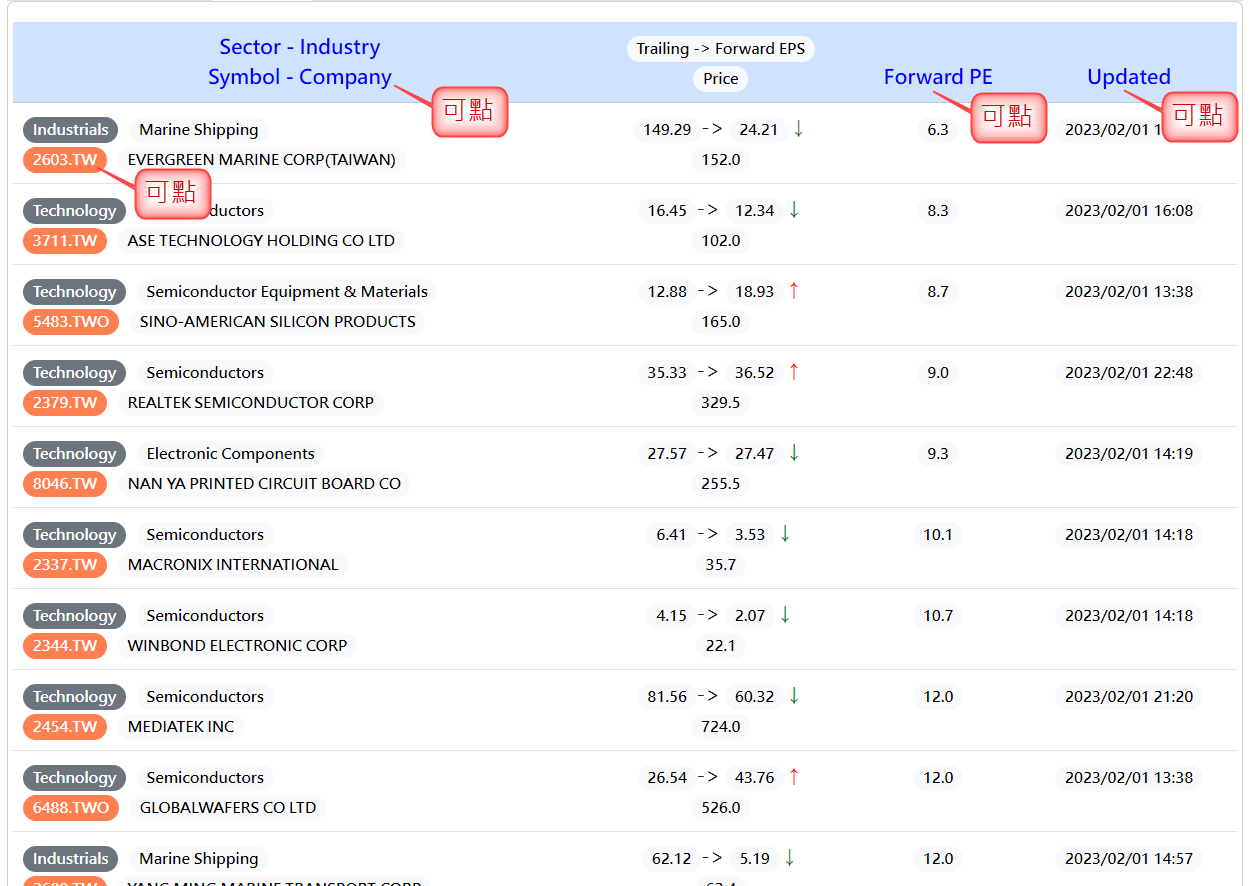
Task: Click the 6488.TWO GlobalWafers symbol
Action: 70,808
